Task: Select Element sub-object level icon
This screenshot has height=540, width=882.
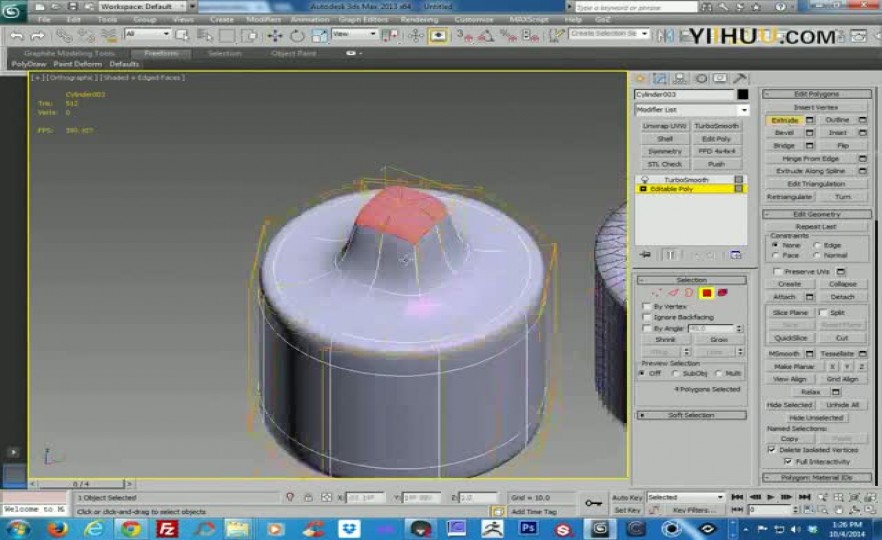Action: [x=722, y=292]
